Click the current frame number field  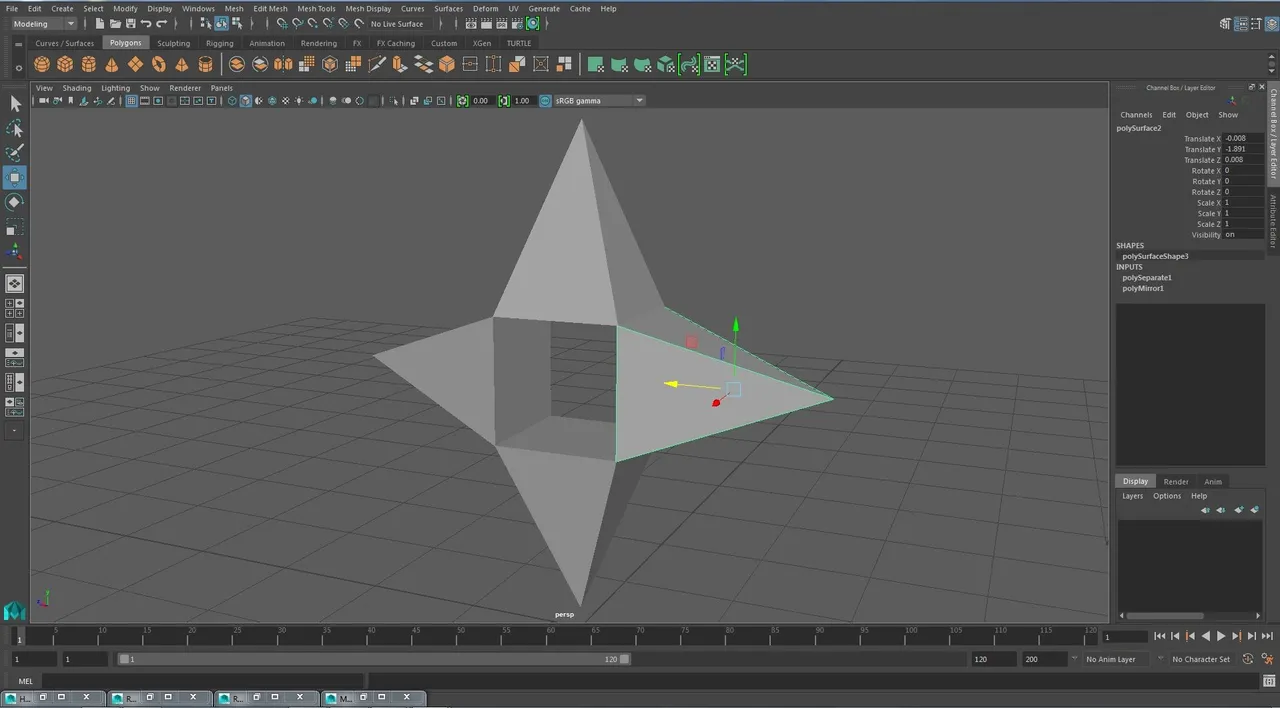point(1124,636)
